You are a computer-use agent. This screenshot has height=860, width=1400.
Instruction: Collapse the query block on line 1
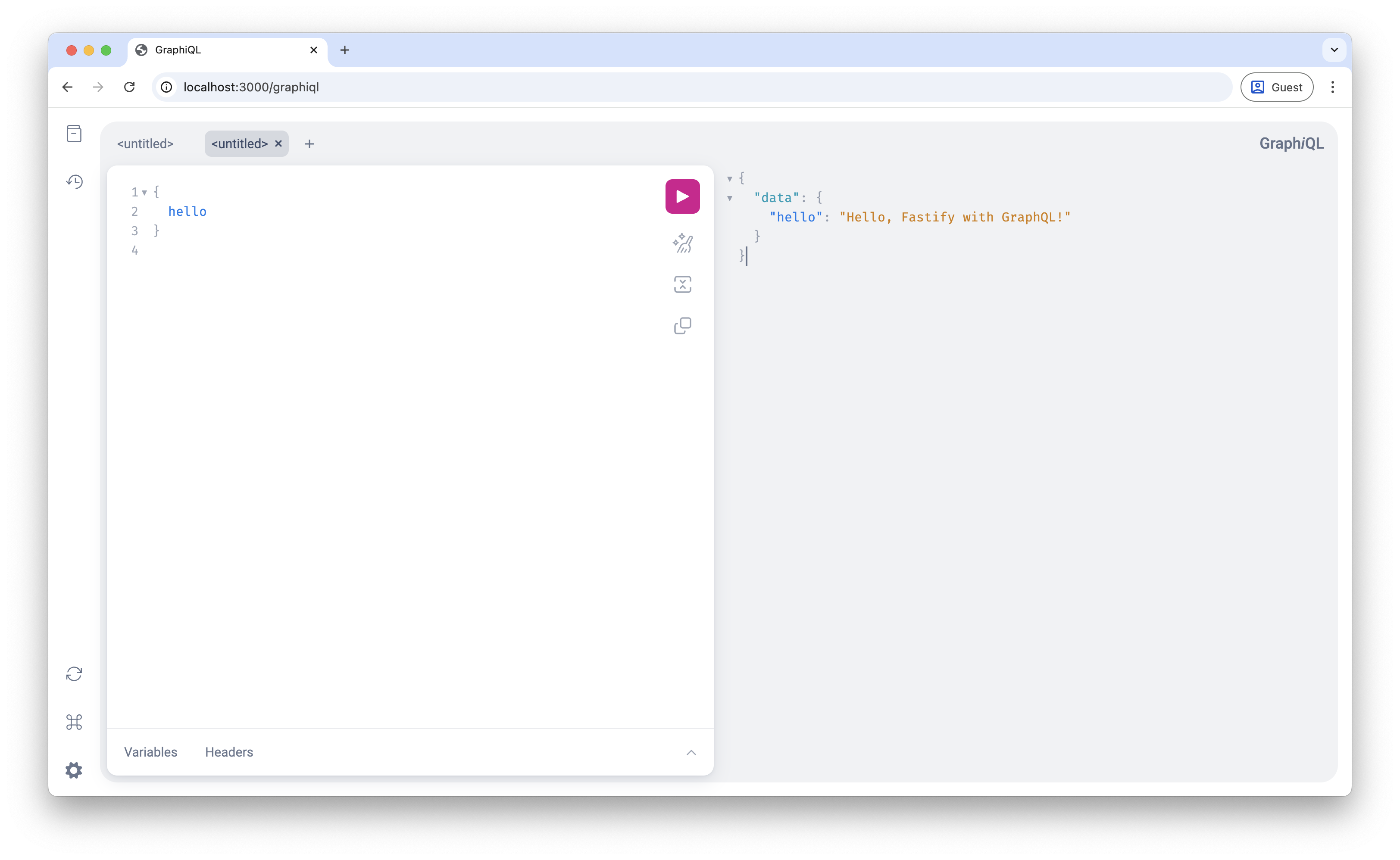click(x=144, y=193)
